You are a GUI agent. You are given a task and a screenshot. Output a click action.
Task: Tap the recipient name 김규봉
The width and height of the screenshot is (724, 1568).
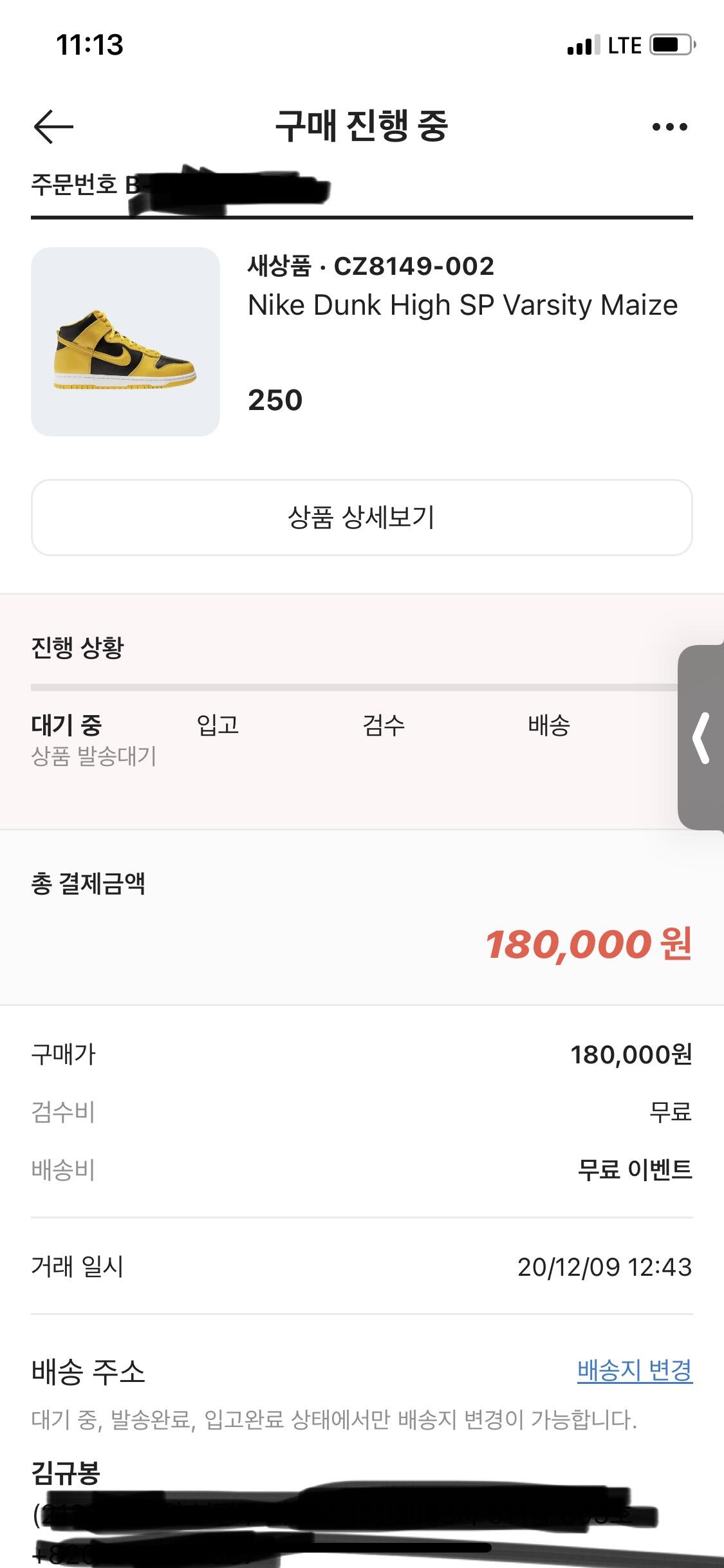coord(66,1473)
